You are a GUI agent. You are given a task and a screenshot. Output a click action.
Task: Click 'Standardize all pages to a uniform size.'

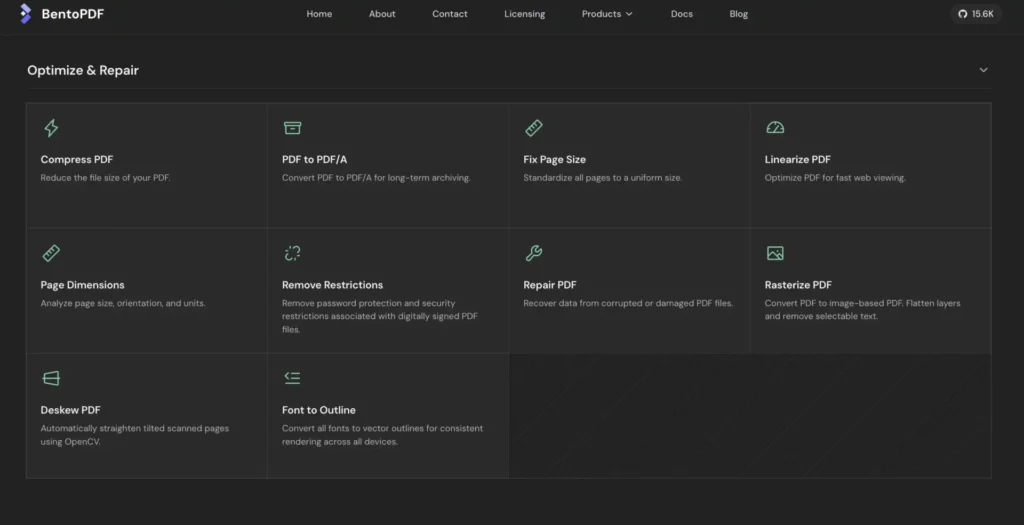[603, 178]
